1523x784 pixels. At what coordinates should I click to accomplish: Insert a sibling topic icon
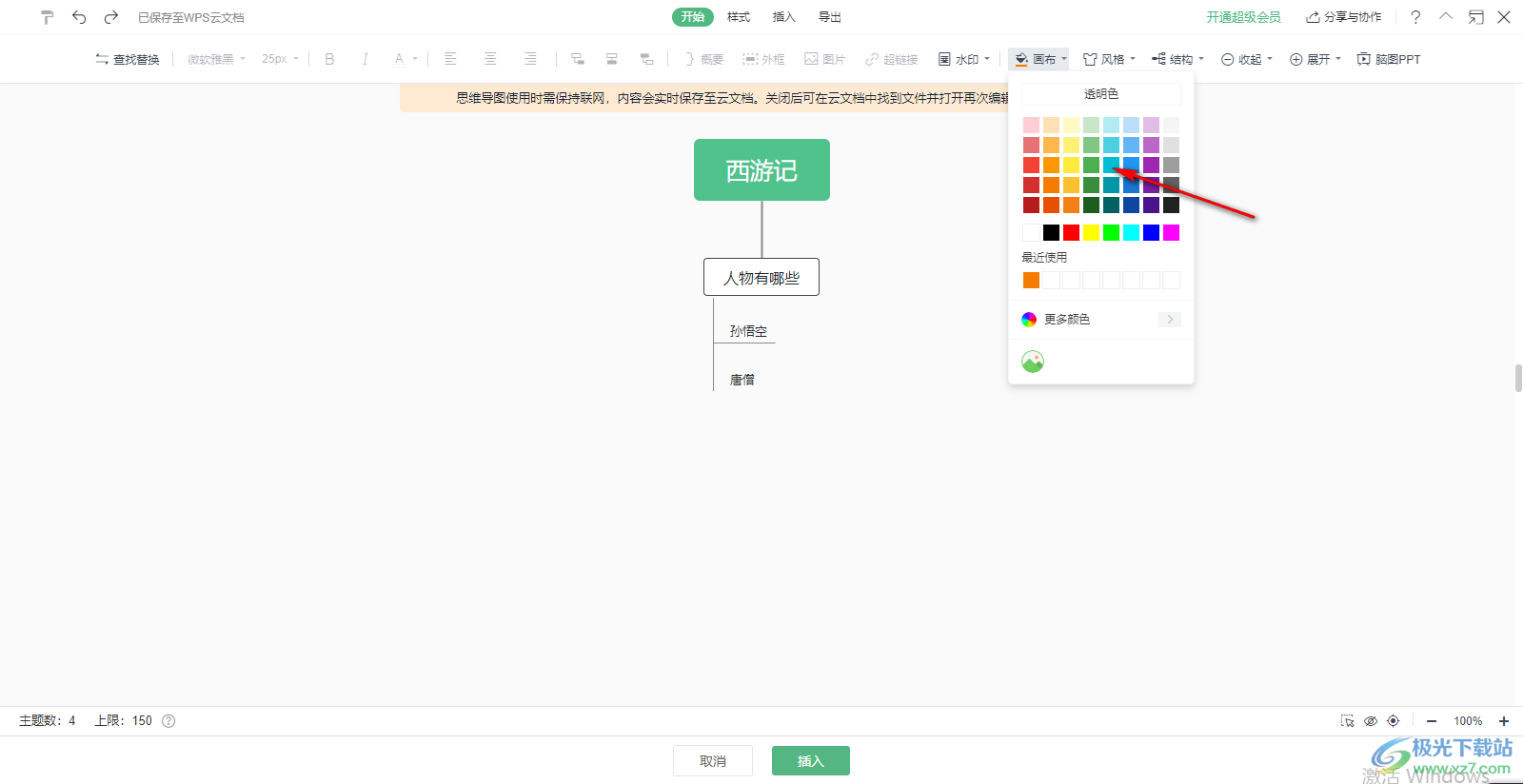point(612,59)
